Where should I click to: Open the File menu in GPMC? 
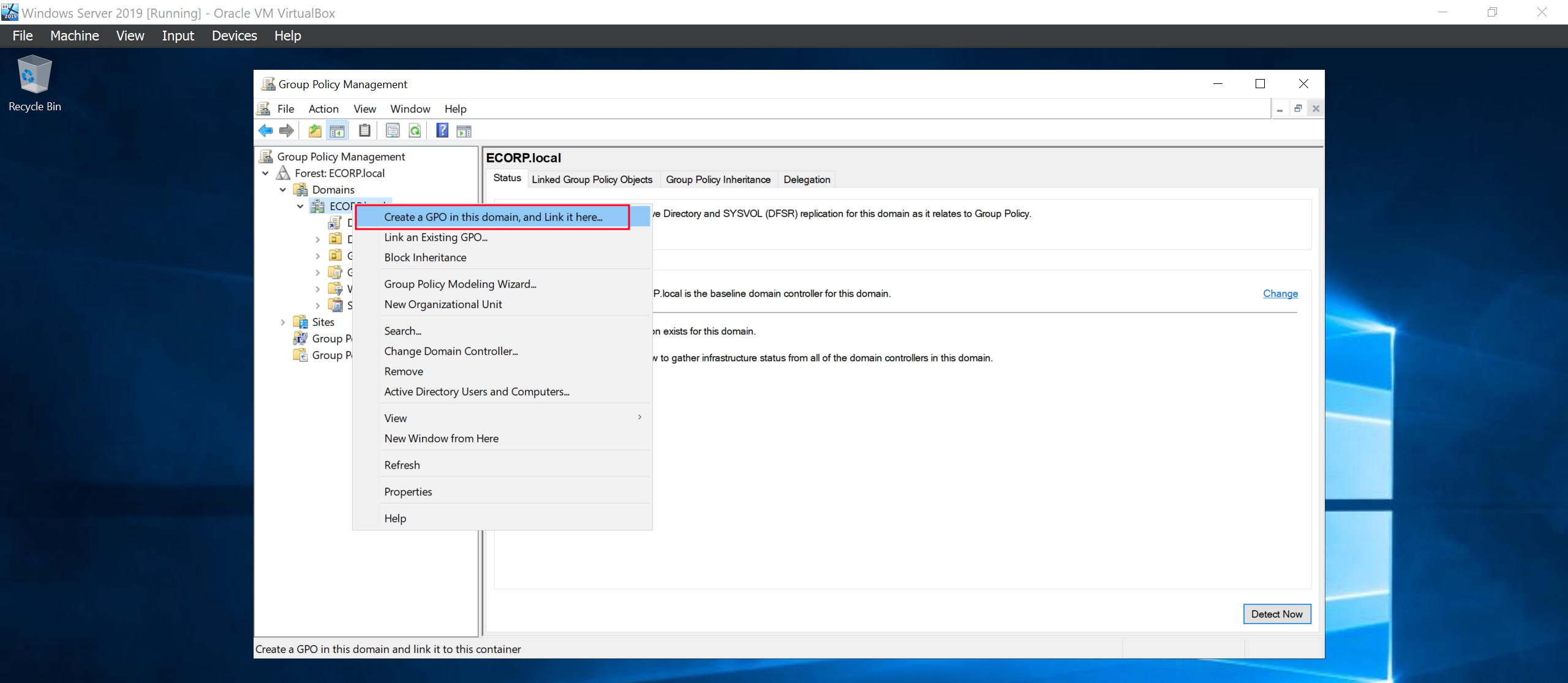point(285,108)
